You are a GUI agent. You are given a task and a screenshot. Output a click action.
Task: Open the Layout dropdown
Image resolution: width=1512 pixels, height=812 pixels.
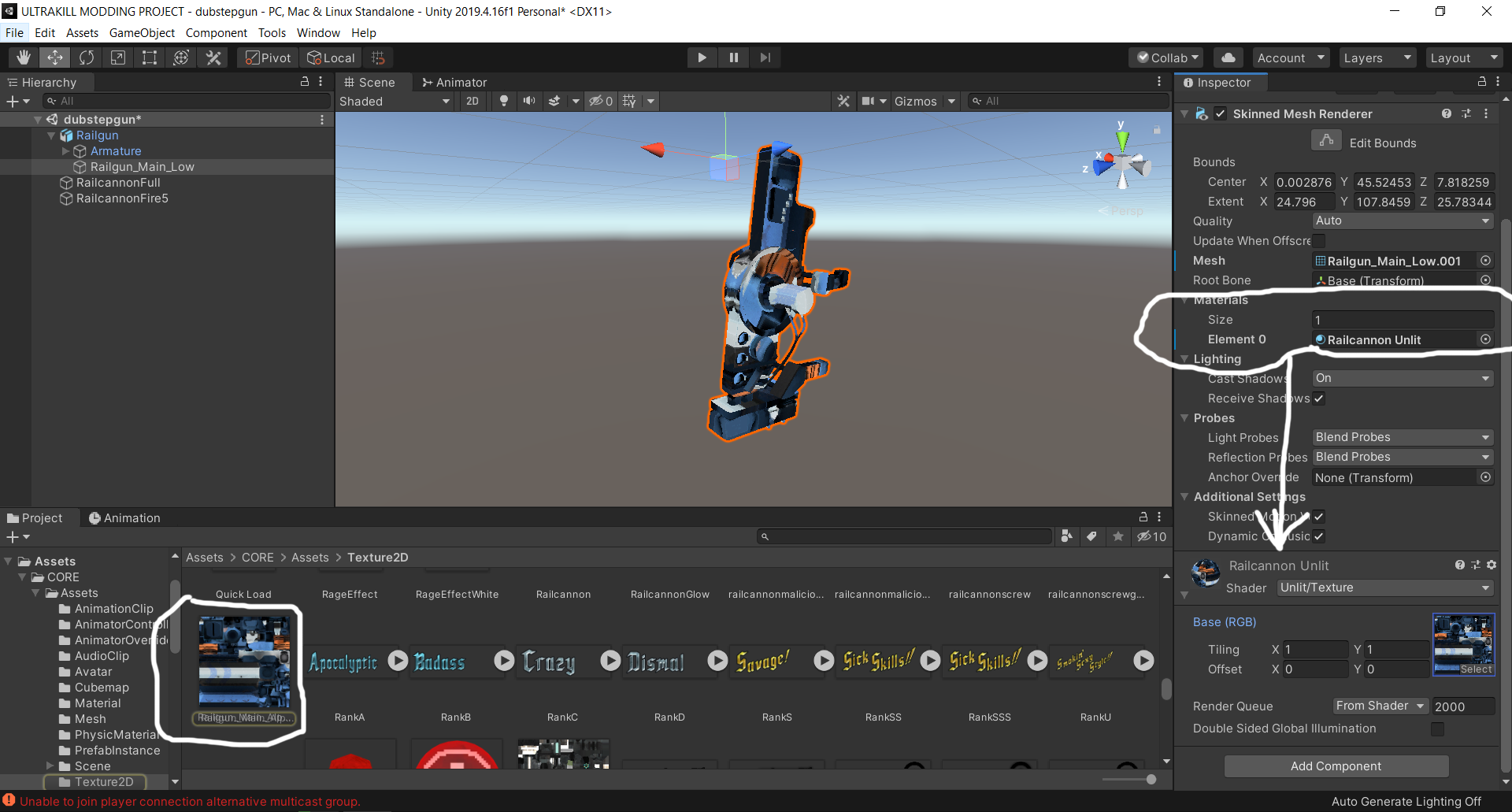pos(1463,57)
